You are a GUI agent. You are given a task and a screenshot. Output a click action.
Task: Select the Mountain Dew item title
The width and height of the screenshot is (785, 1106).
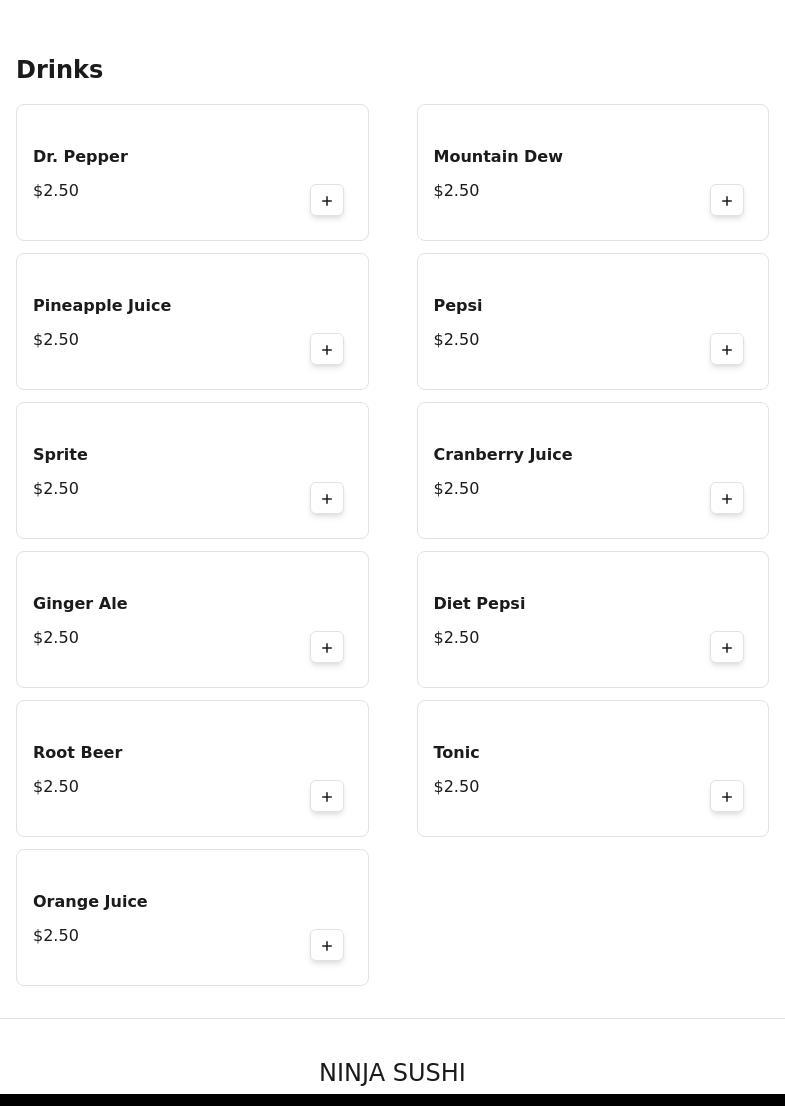click(x=498, y=157)
